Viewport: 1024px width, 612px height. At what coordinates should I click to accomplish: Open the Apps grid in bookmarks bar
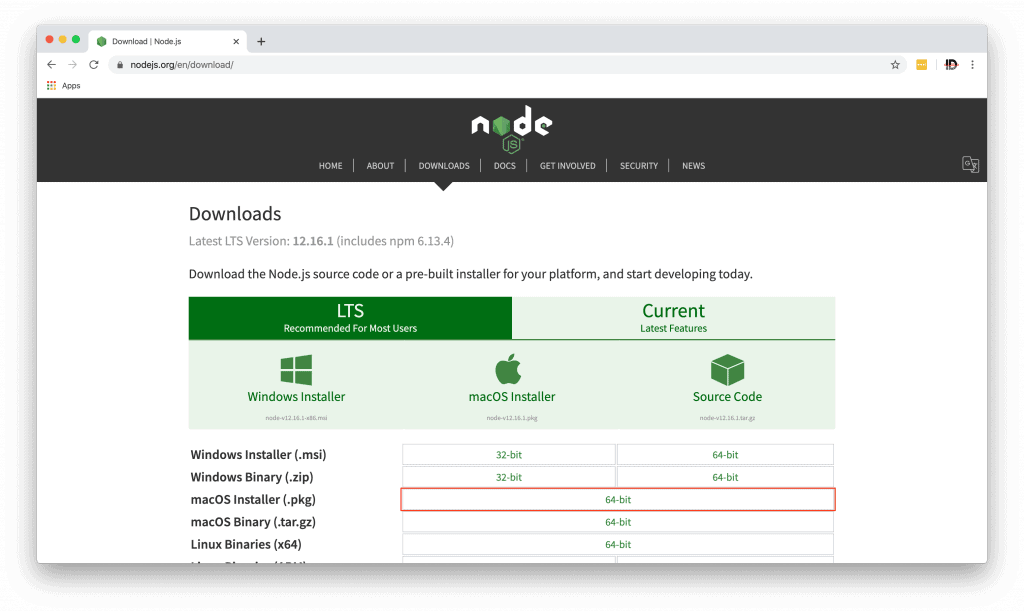coord(63,86)
